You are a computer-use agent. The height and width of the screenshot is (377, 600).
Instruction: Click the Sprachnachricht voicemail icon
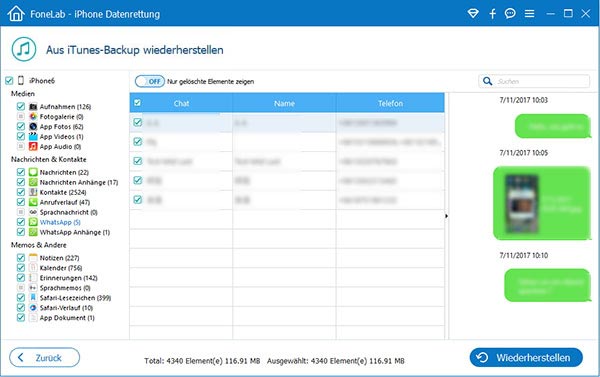(33, 212)
